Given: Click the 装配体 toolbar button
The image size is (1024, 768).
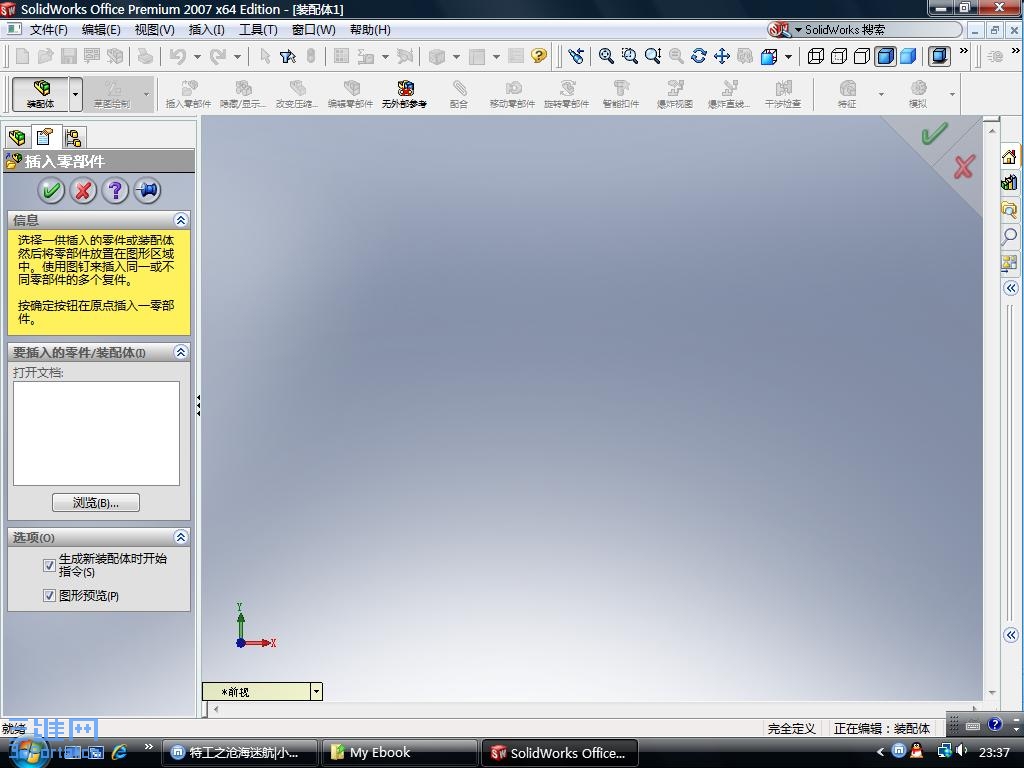Looking at the screenshot, I should click(x=40, y=95).
